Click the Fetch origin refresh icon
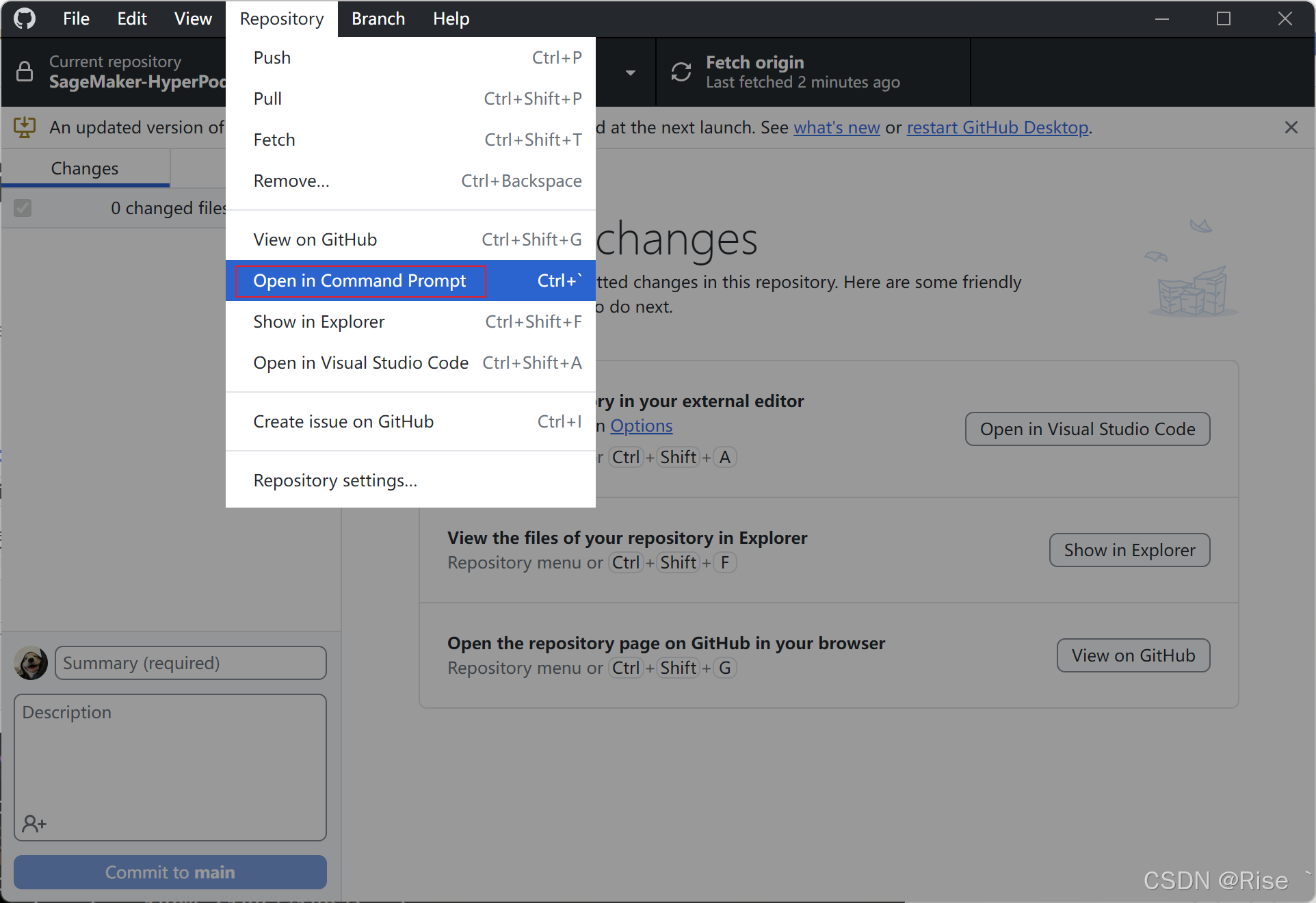Screen dimensions: 1316x903 tap(681, 72)
